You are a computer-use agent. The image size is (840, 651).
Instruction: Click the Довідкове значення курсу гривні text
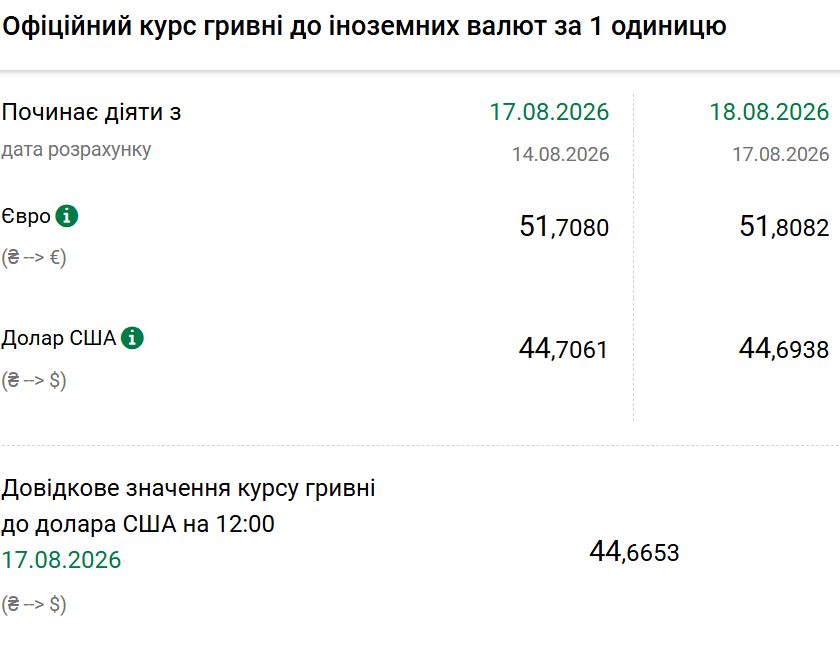pos(189,489)
